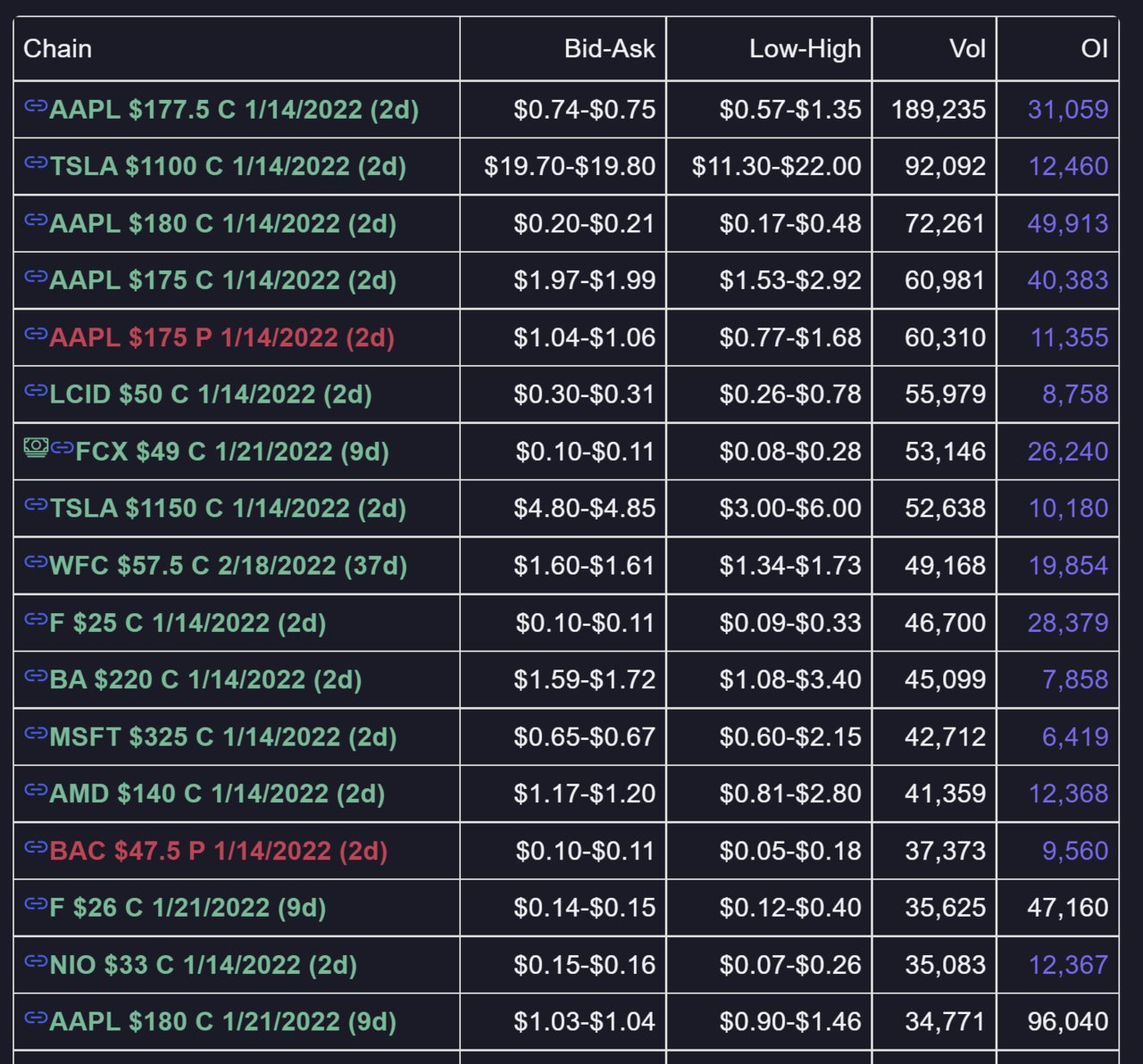1143x1064 pixels.
Task: Click link icon beside TSLA $1100 C
Action: (36, 162)
